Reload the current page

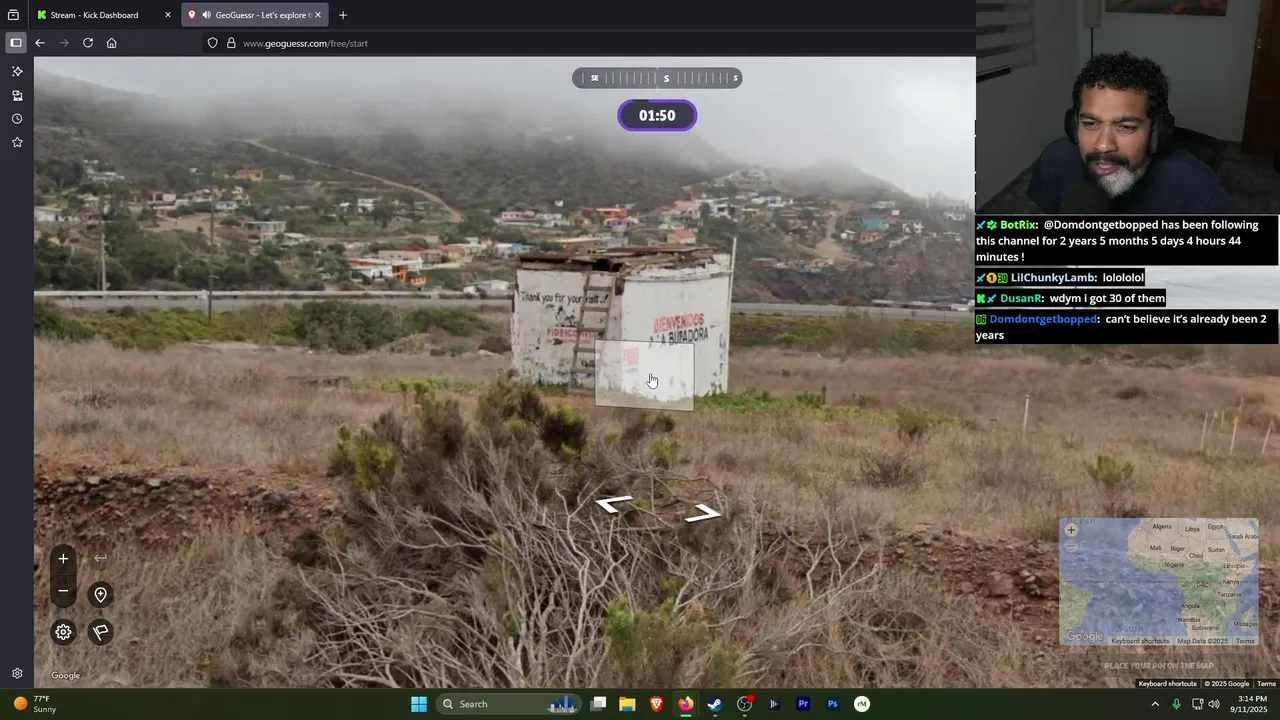coord(88,43)
